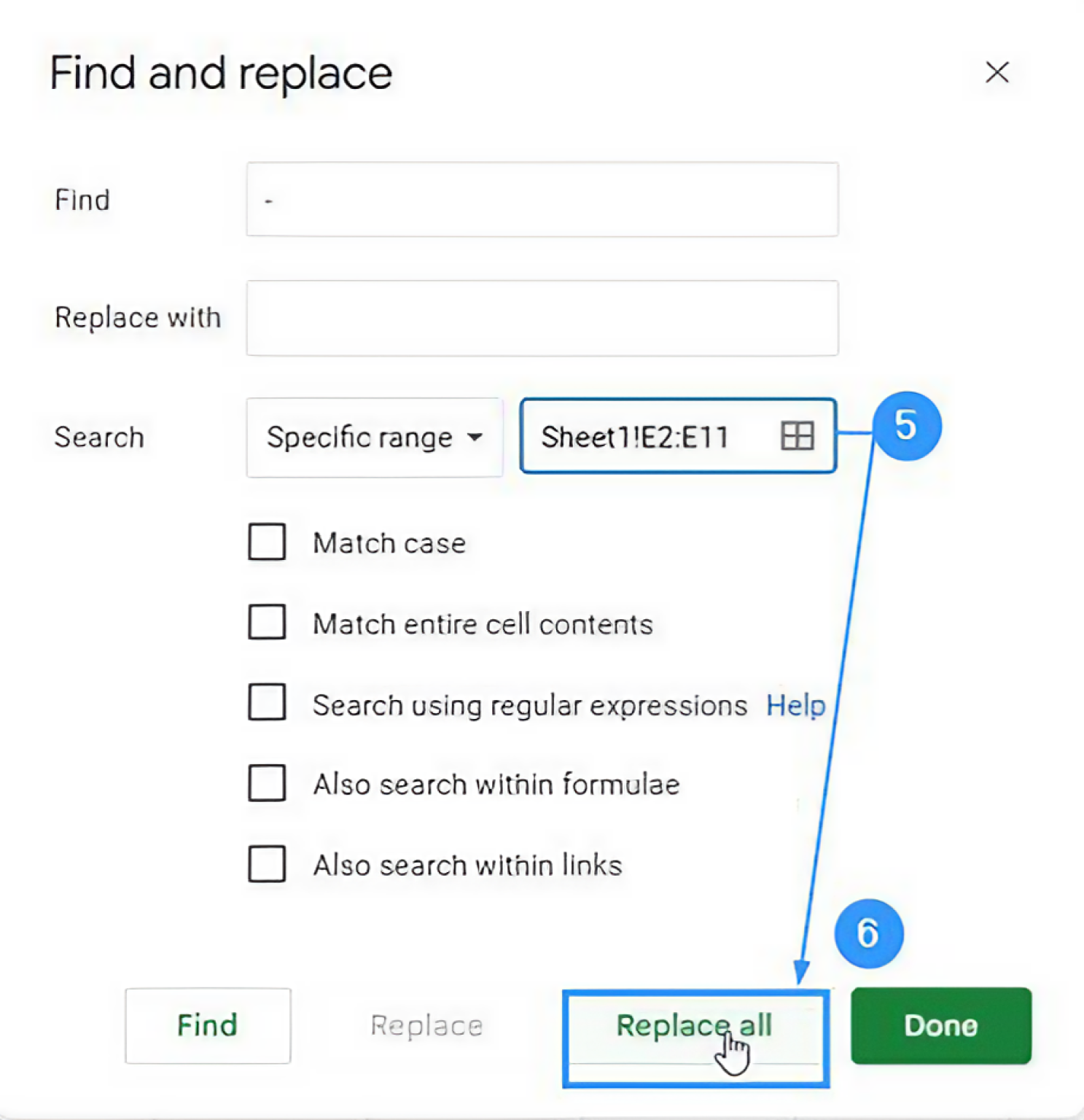Image resolution: width=1084 pixels, height=1120 pixels.
Task: Enable Search using regular expressions
Action: 267,703
